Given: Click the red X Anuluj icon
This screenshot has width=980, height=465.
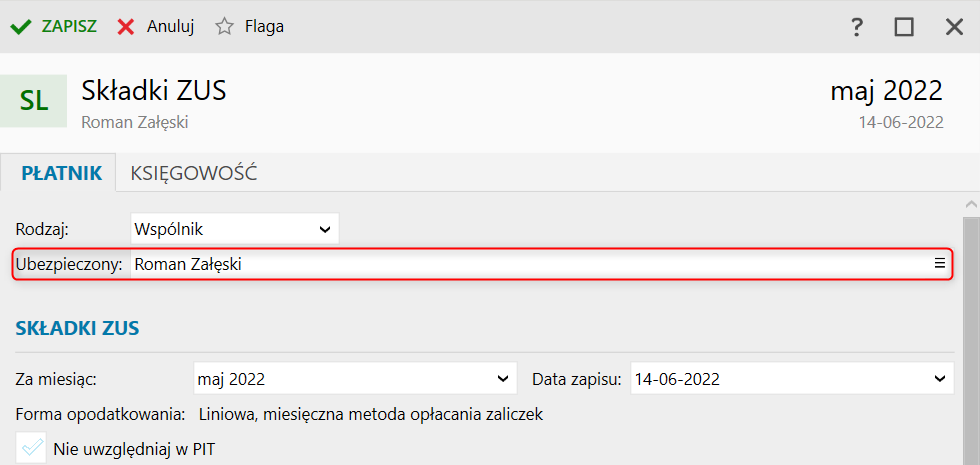Looking at the screenshot, I should click(x=126, y=27).
